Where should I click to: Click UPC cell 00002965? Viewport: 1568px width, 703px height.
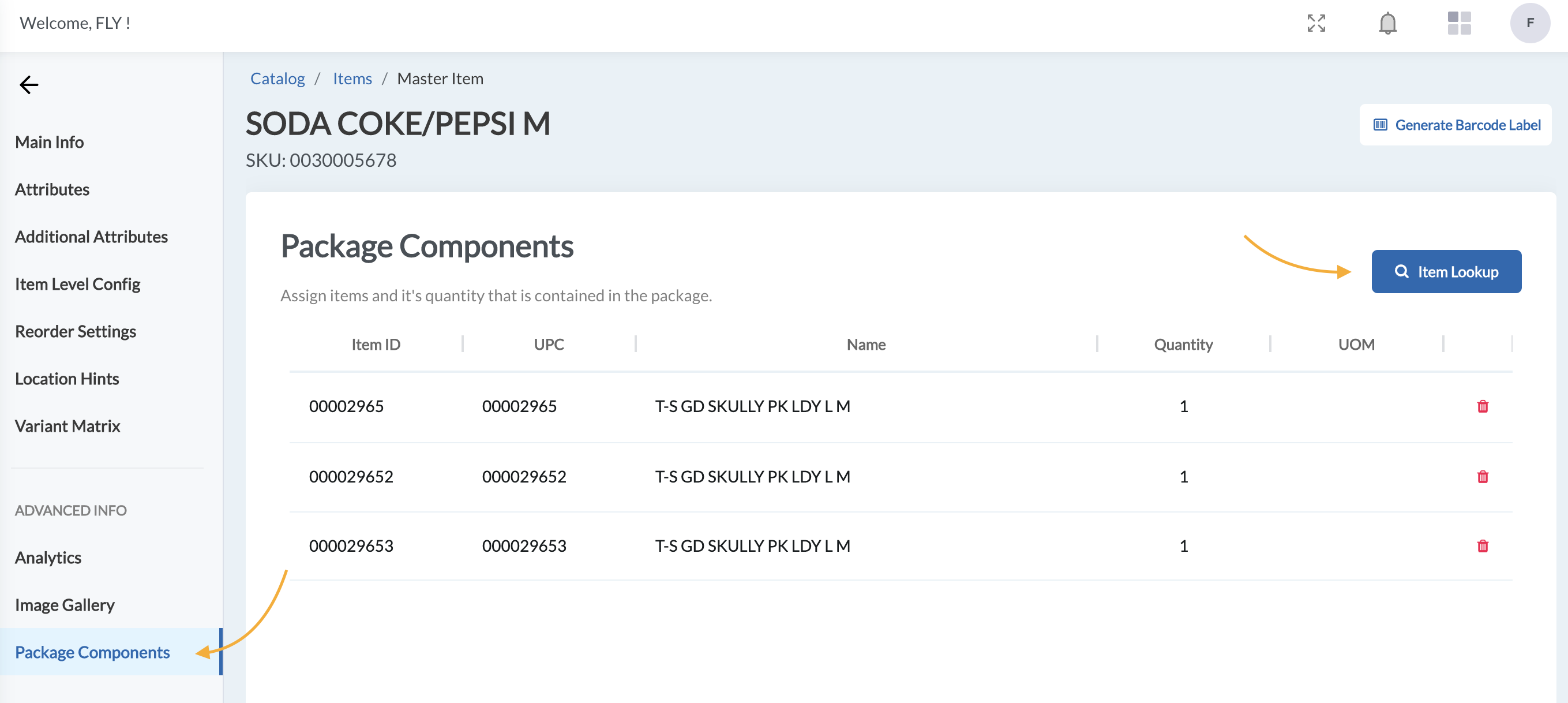519,406
